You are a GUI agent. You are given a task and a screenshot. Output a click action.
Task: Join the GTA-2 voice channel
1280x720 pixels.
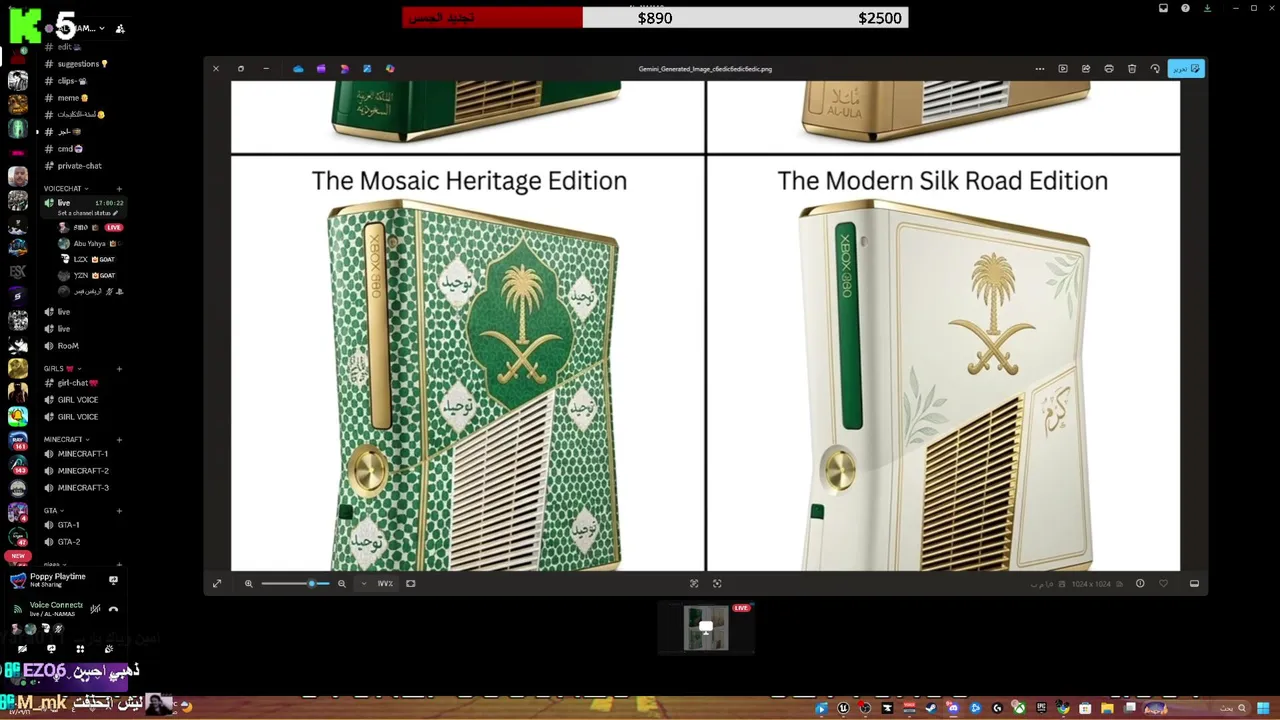point(68,542)
